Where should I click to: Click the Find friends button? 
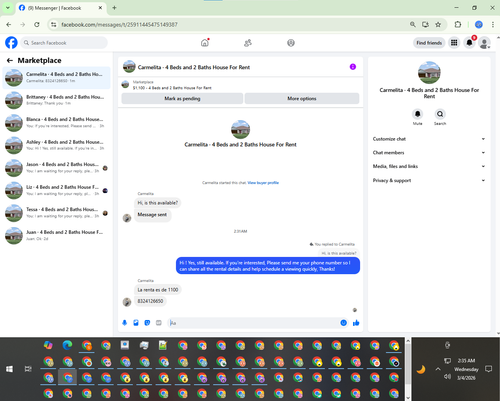tap(429, 43)
